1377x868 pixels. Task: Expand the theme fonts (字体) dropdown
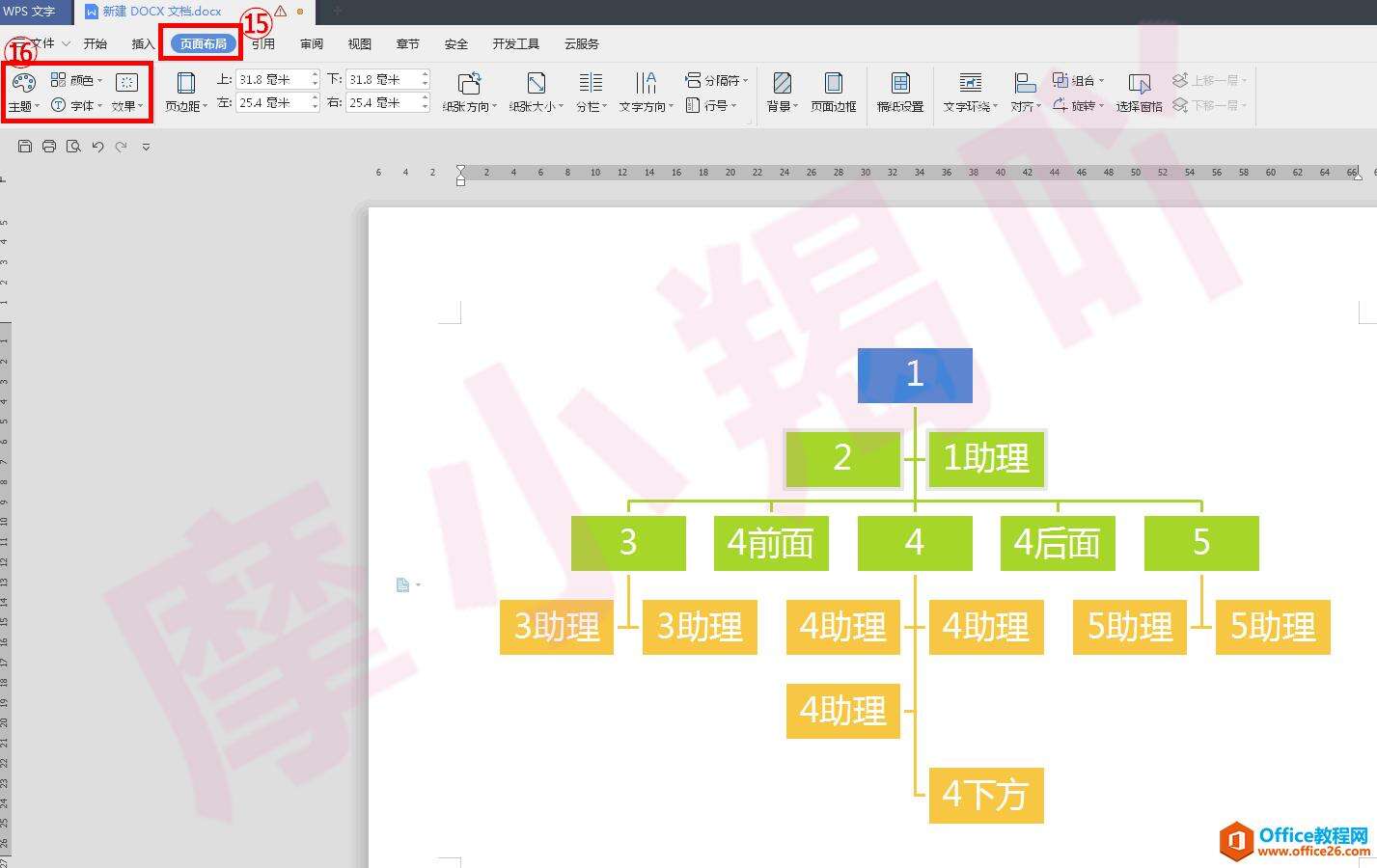pos(76,105)
